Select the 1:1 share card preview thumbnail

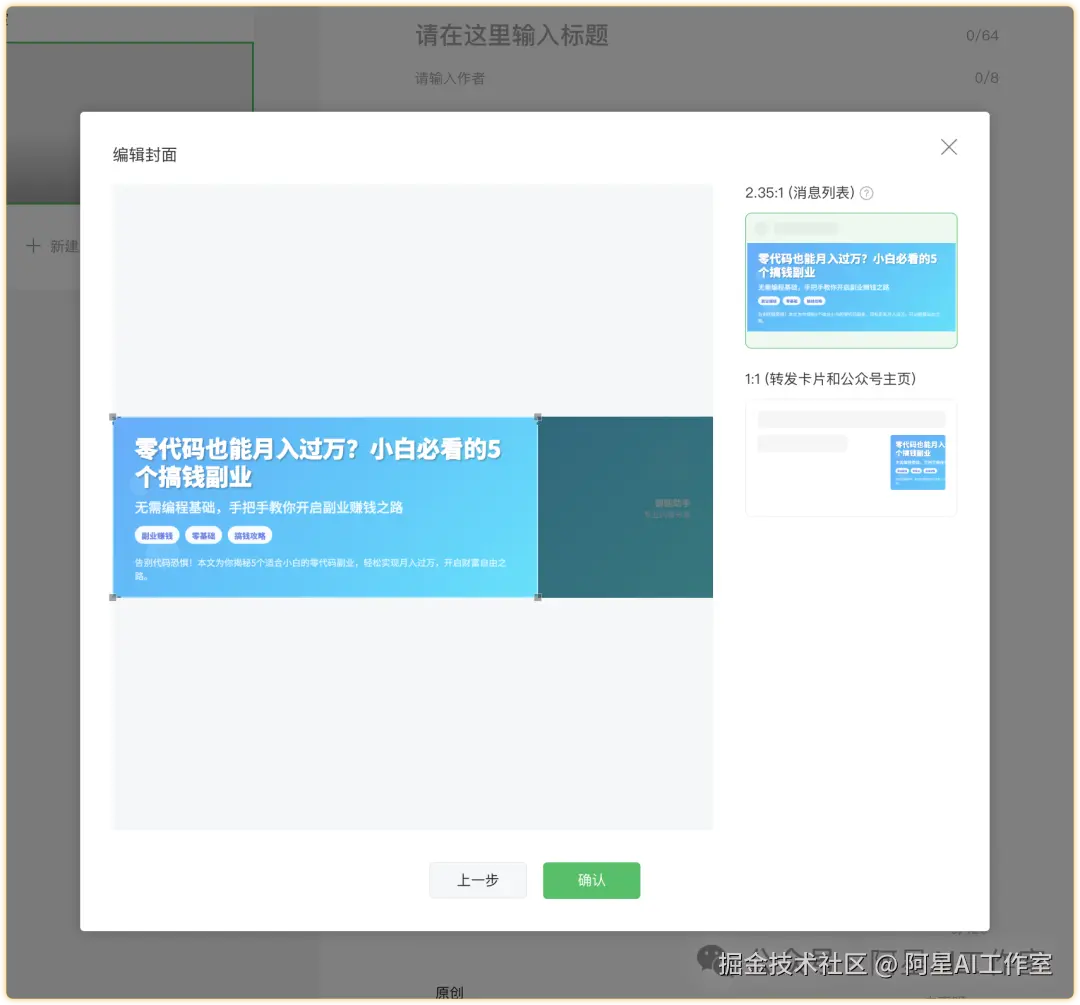(851, 457)
